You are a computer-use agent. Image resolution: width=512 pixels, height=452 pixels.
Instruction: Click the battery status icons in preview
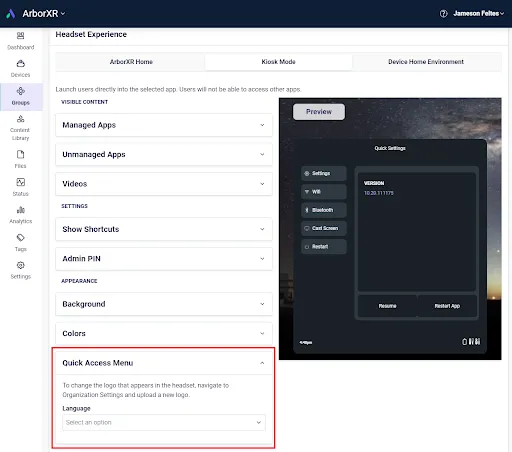(471, 342)
